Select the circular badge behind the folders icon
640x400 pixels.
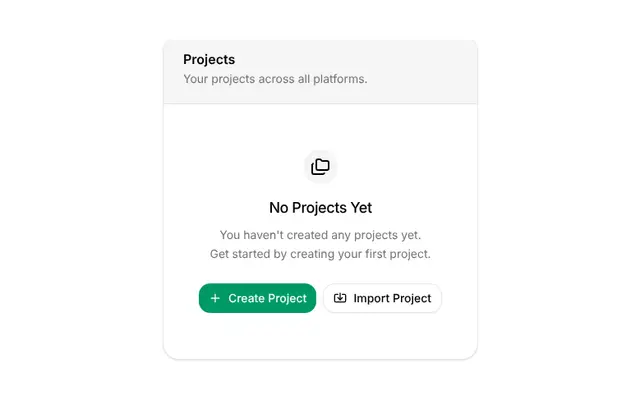tap(320, 167)
